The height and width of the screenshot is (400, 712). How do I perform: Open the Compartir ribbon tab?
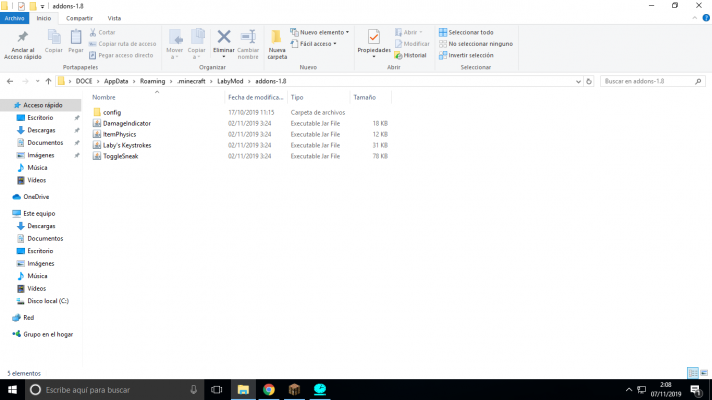pos(79,18)
